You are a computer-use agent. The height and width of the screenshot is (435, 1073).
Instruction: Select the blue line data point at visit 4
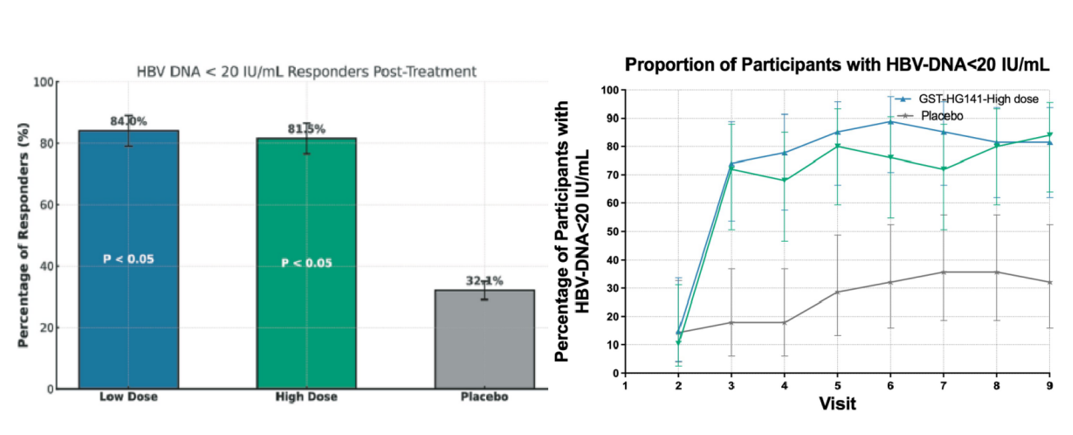[784, 153]
